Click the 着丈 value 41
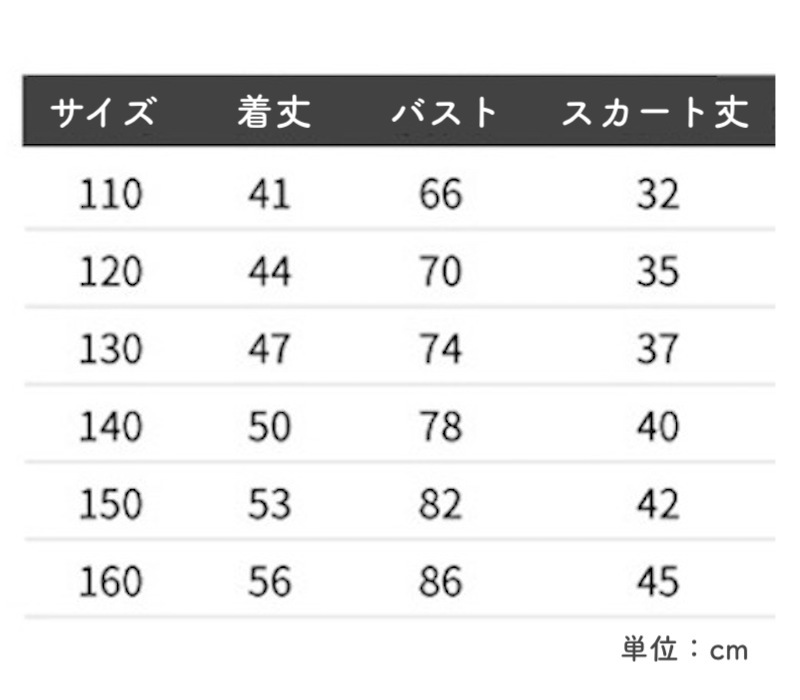This screenshot has height=700, width=800. (269, 194)
